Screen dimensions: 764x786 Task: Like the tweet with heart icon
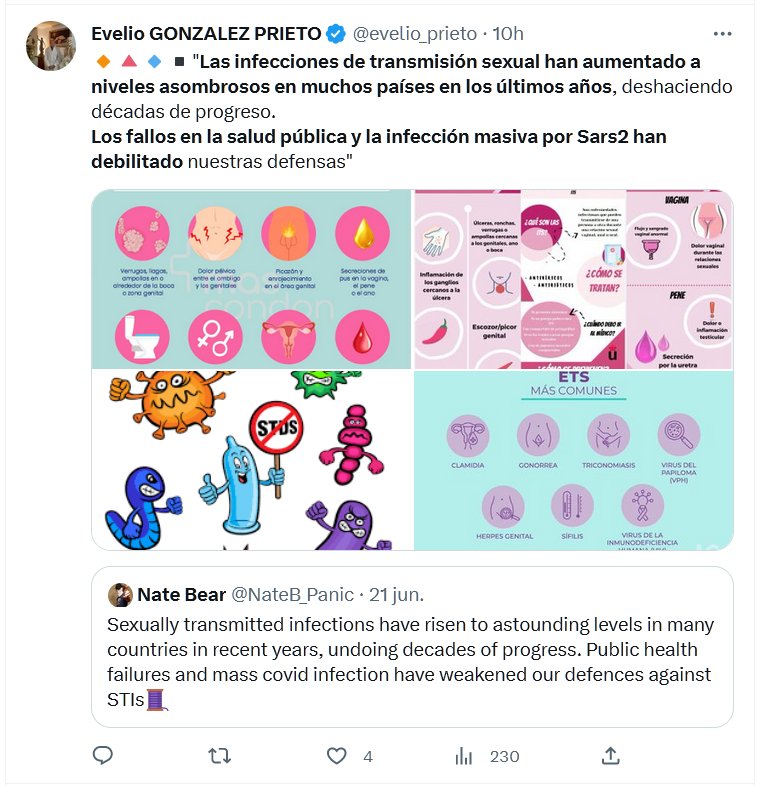click(337, 756)
